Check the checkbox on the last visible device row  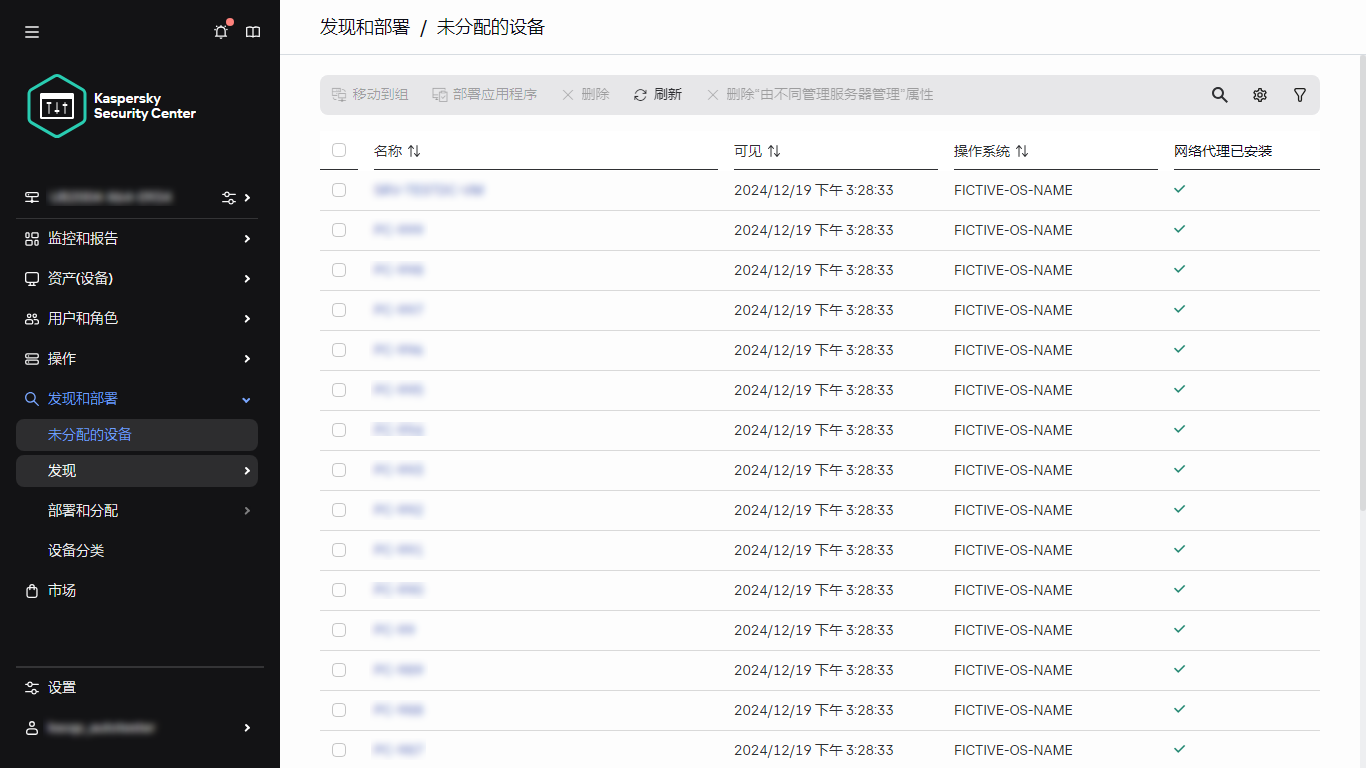click(339, 749)
